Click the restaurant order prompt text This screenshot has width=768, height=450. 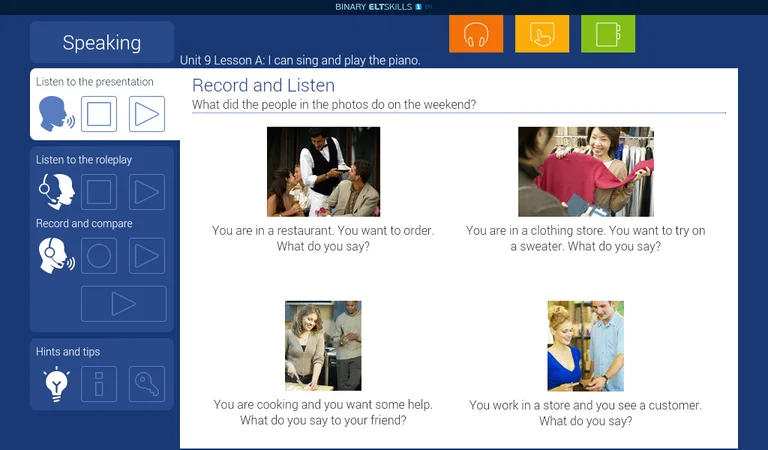pyautogui.click(x=323, y=238)
